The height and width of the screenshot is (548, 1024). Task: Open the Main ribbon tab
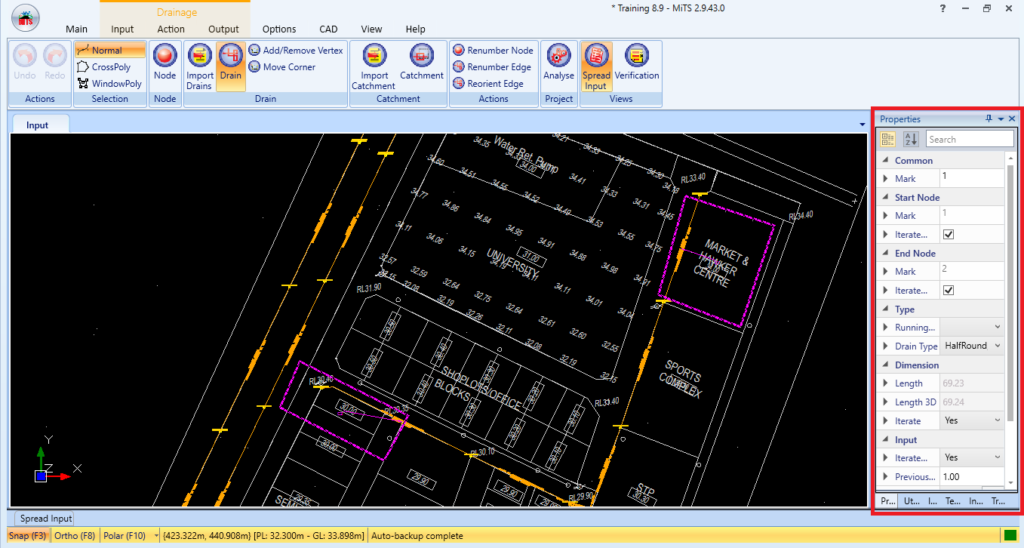click(x=76, y=29)
